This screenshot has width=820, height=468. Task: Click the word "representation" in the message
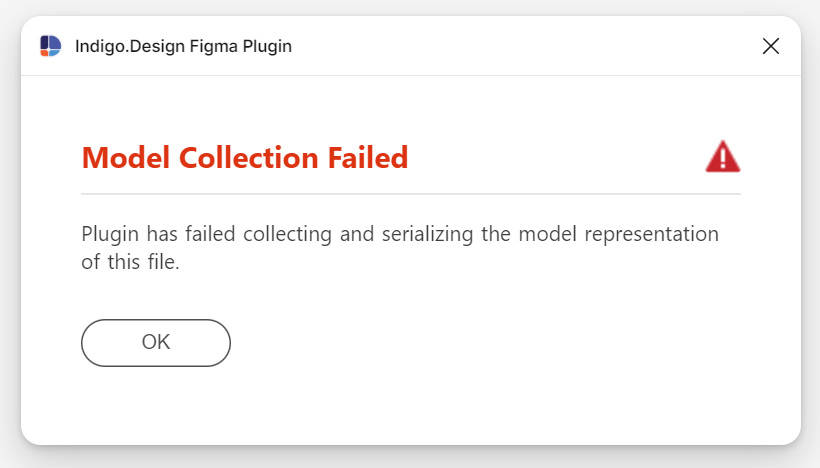[x=652, y=235]
